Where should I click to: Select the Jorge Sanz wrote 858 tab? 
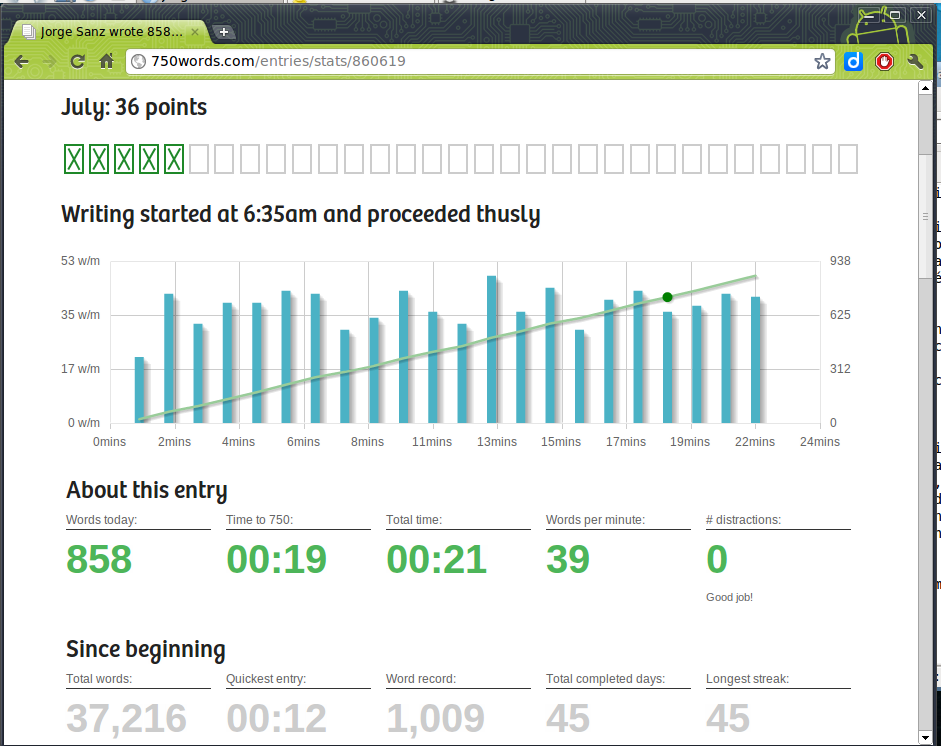click(x=105, y=32)
